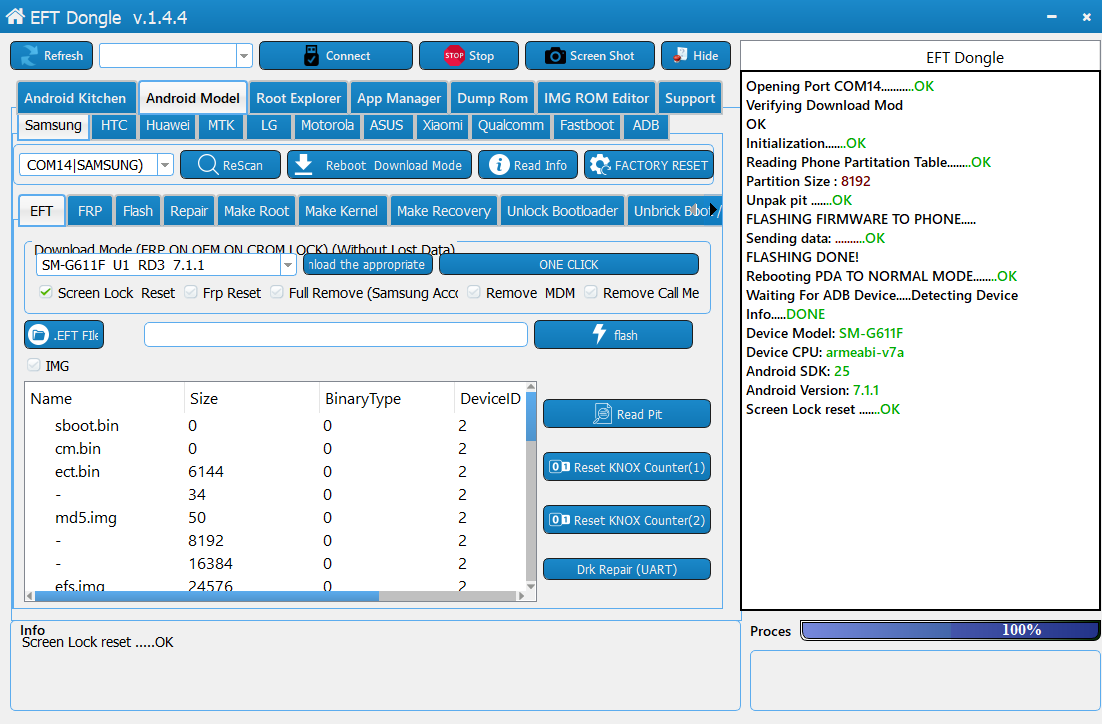Viewport: 1102px width, 724px height.
Task: Expand the COM14|SAMSUNG port dropdown
Action: pos(165,165)
